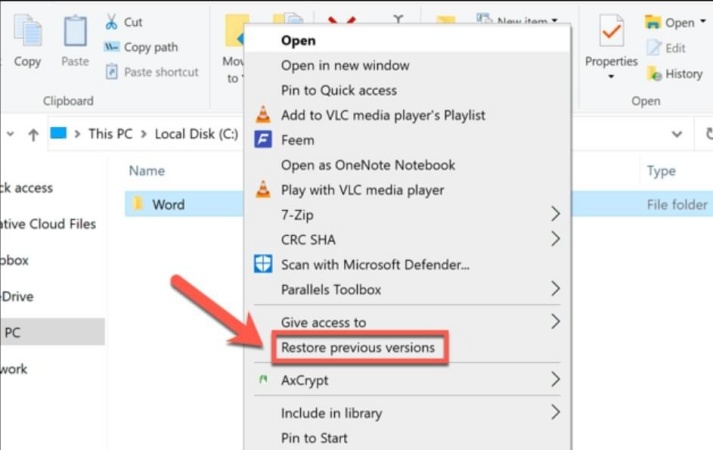Select the Word folder icon

138,204
